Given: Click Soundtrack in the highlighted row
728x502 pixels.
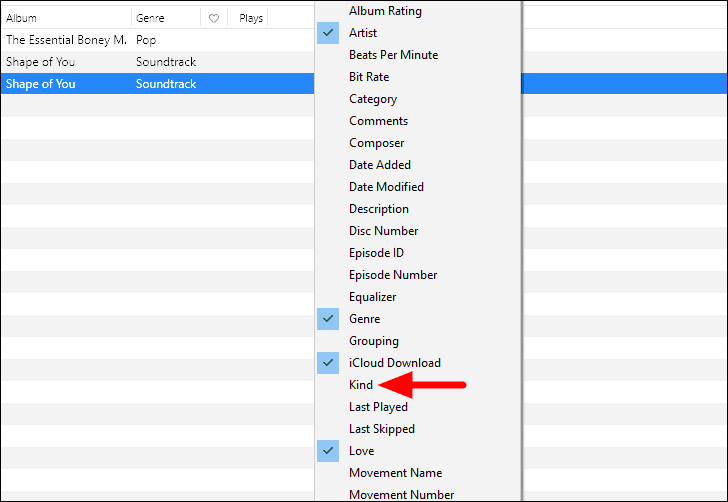Looking at the screenshot, I should pos(166,84).
